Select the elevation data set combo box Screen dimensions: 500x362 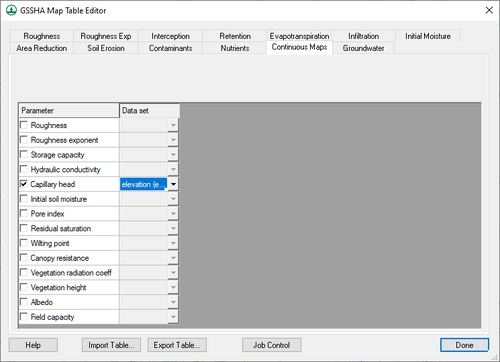pos(143,184)
